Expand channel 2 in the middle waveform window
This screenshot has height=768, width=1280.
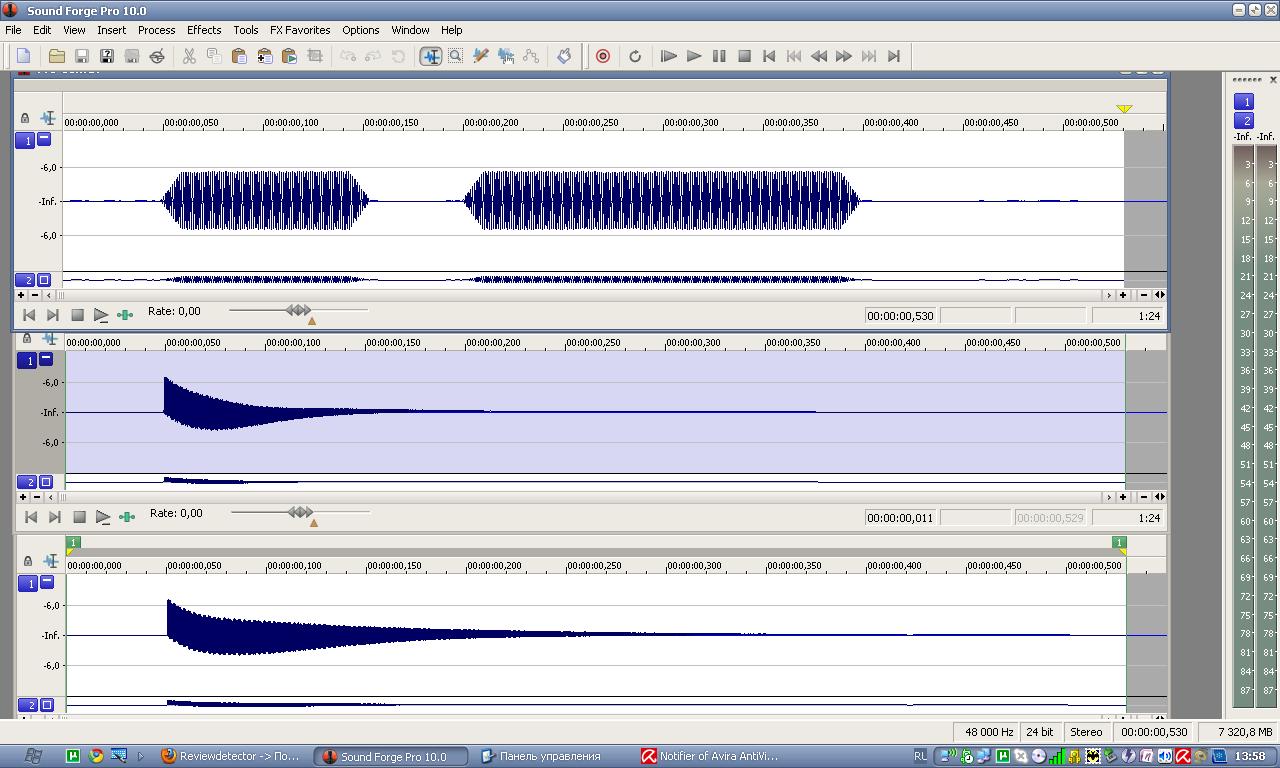(45, 481)
